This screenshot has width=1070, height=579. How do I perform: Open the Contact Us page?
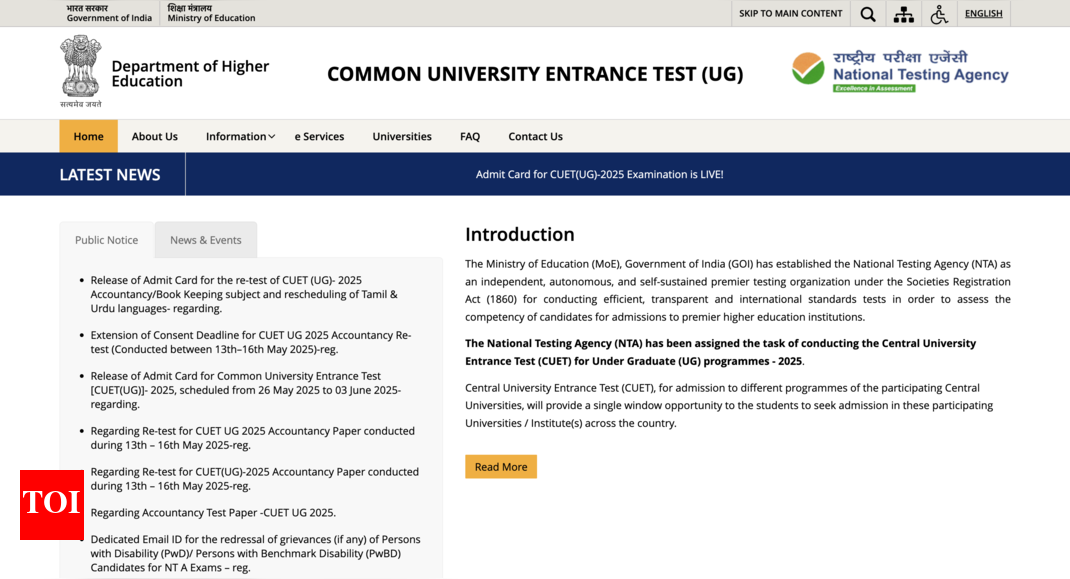(535, 137)
